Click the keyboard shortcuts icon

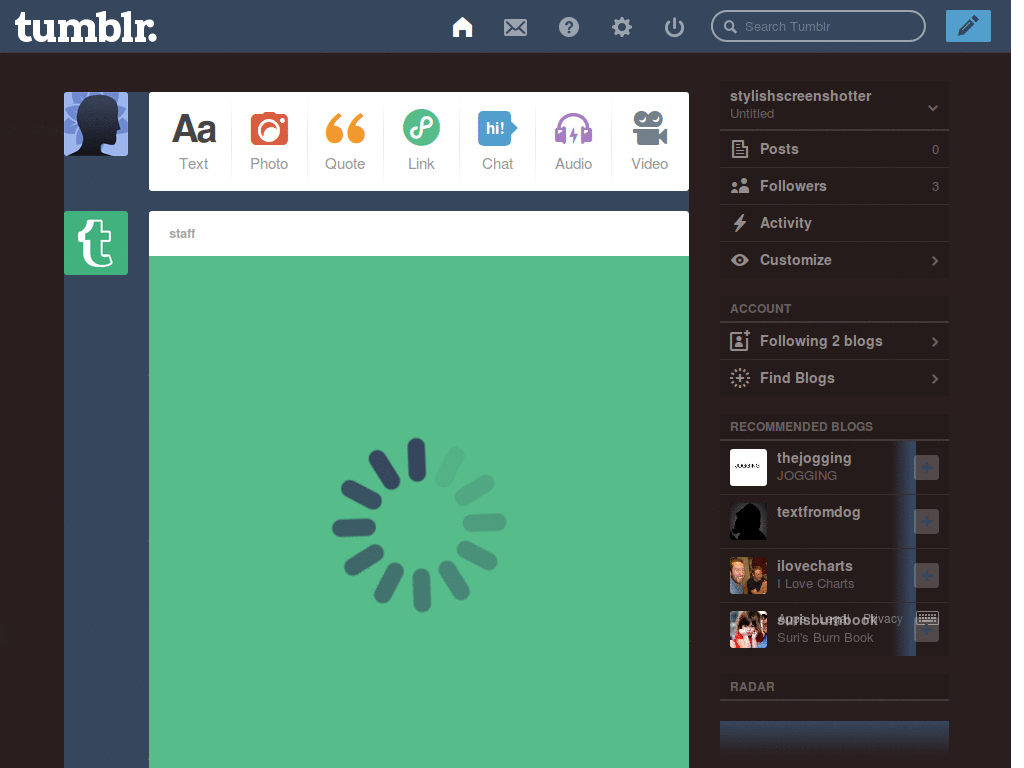pyautogui.click(x=927, y=618)
